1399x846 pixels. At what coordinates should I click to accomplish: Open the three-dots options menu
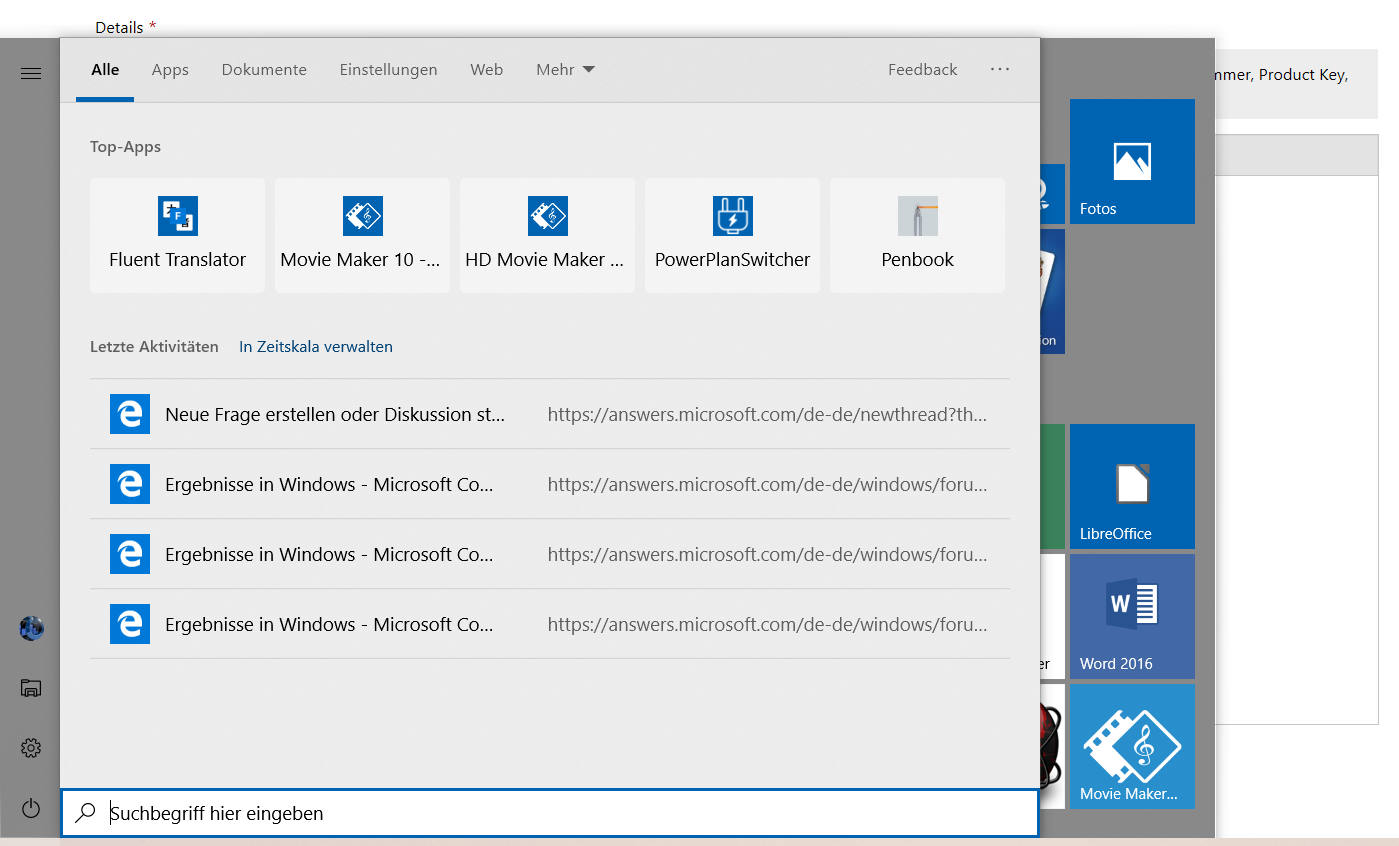coord(1000,70)
